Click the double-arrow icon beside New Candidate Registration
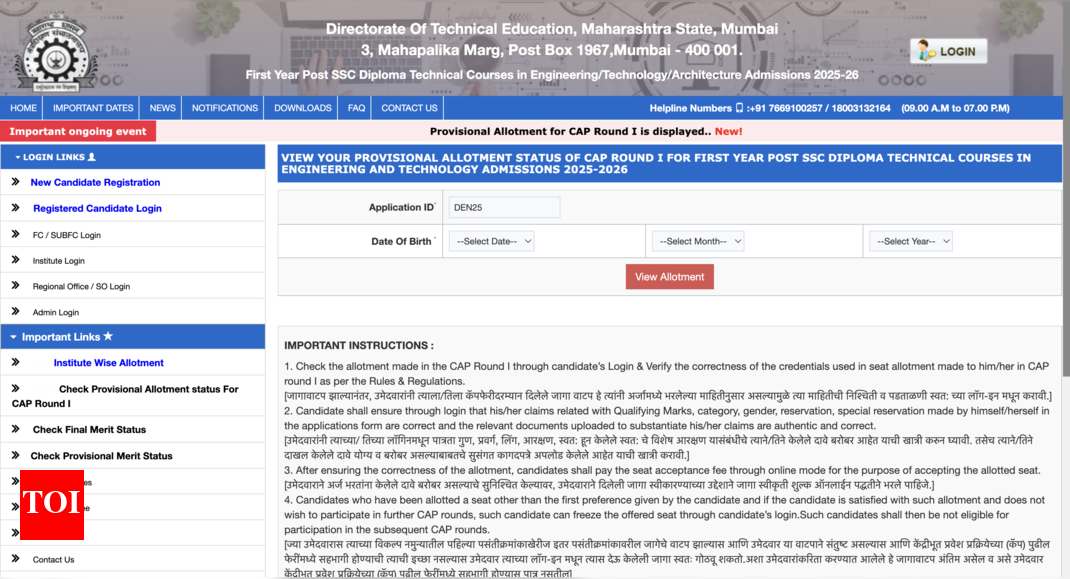Image resolution: width=1070 pixels, height=579 pixels. 16,182
